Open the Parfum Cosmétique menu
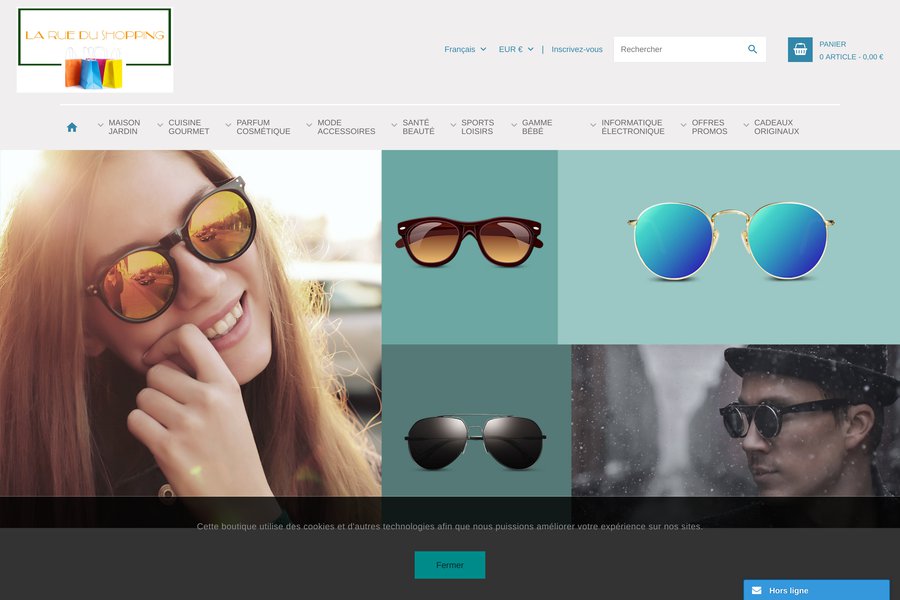Image resolution: width=900 pixels, height=600 pixels. click(x=263, y=127)
